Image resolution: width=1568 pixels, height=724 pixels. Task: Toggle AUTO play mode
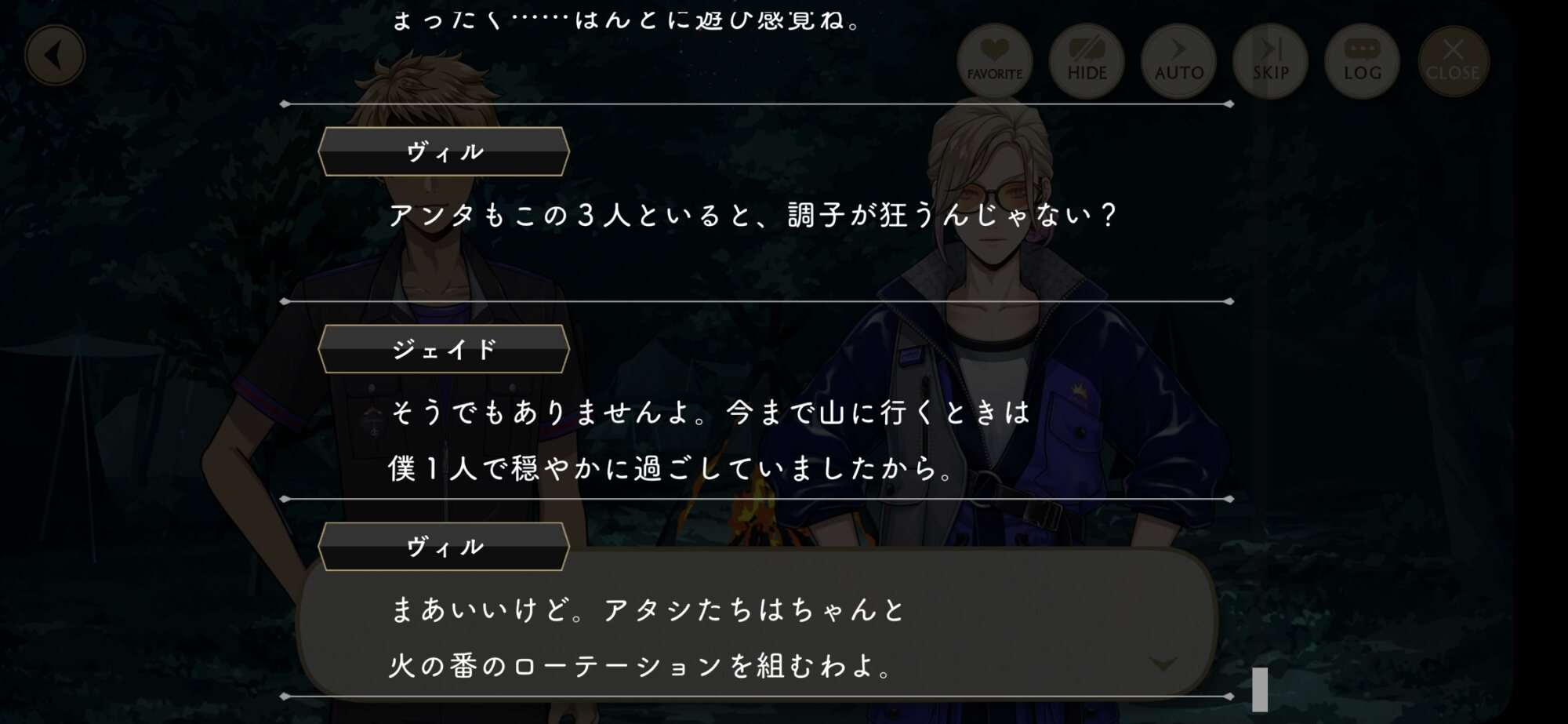pyautogui.click(x=1178, y=61)
